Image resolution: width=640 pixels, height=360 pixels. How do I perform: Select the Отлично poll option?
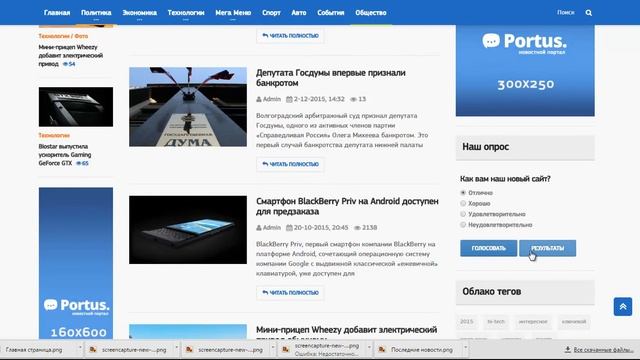(x=463, y=193)
